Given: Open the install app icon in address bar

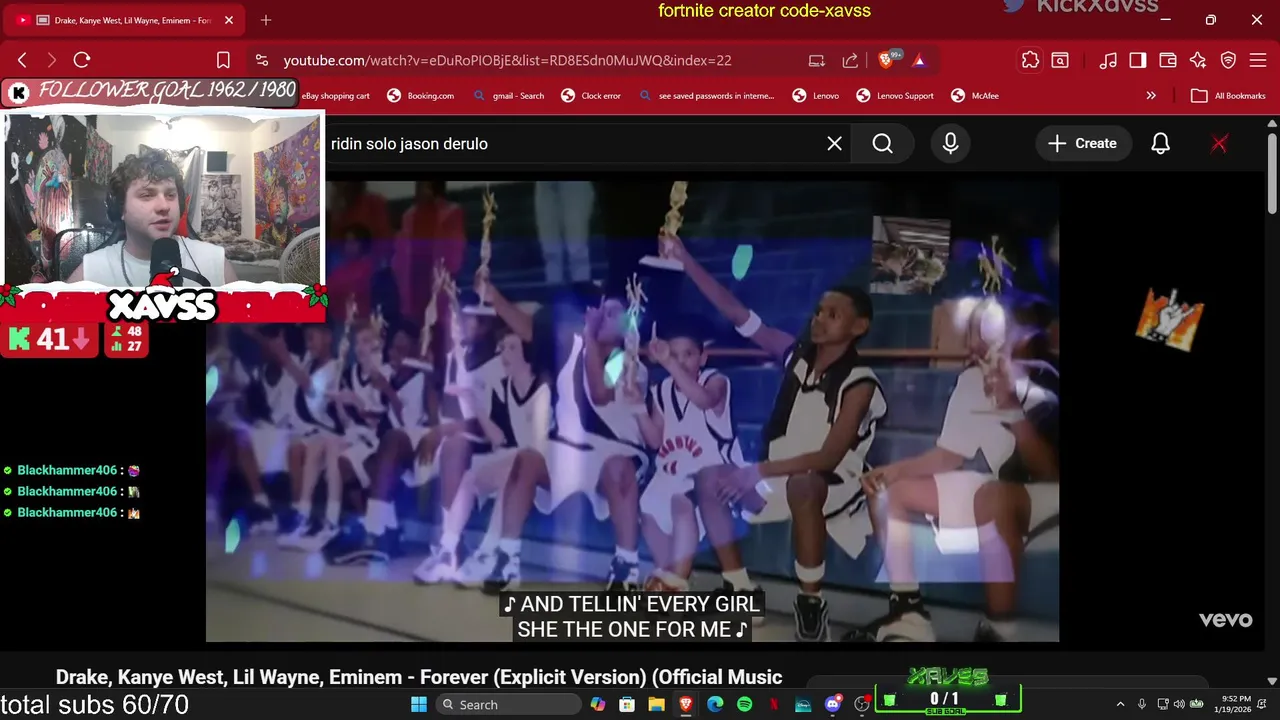Looking at the screenshot, I should pyautogui.click(x=817, y=60).
